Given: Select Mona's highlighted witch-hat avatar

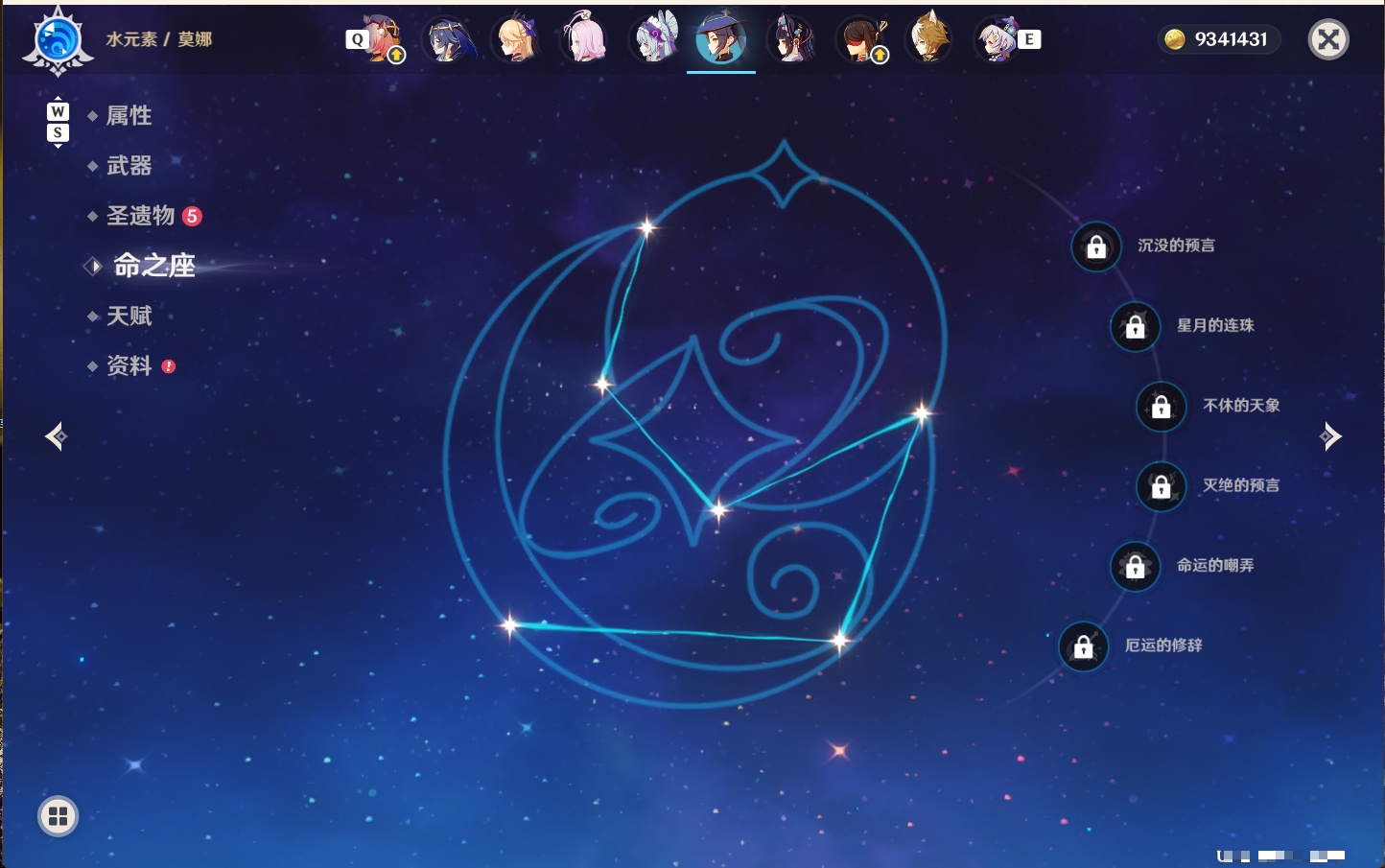Looking at the screenshot, I should point(721,39).
